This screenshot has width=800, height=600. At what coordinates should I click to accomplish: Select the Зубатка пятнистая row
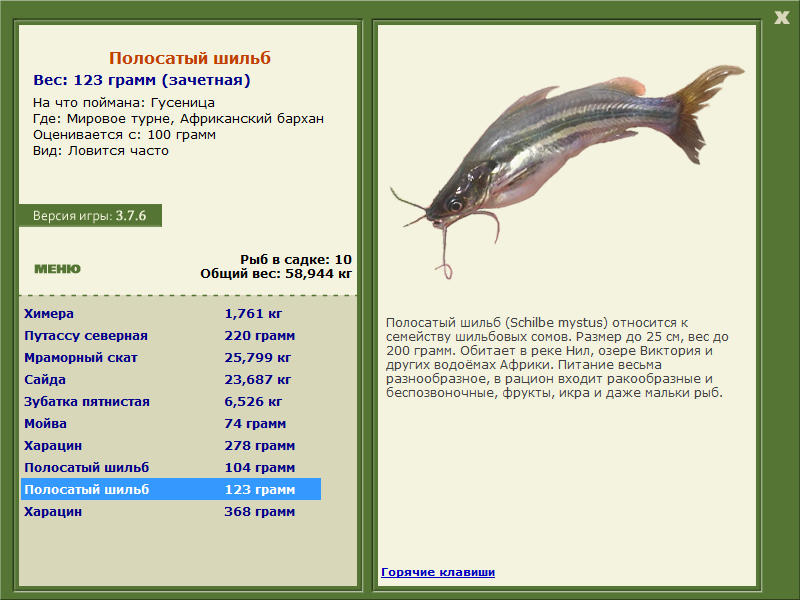point(171,402)
